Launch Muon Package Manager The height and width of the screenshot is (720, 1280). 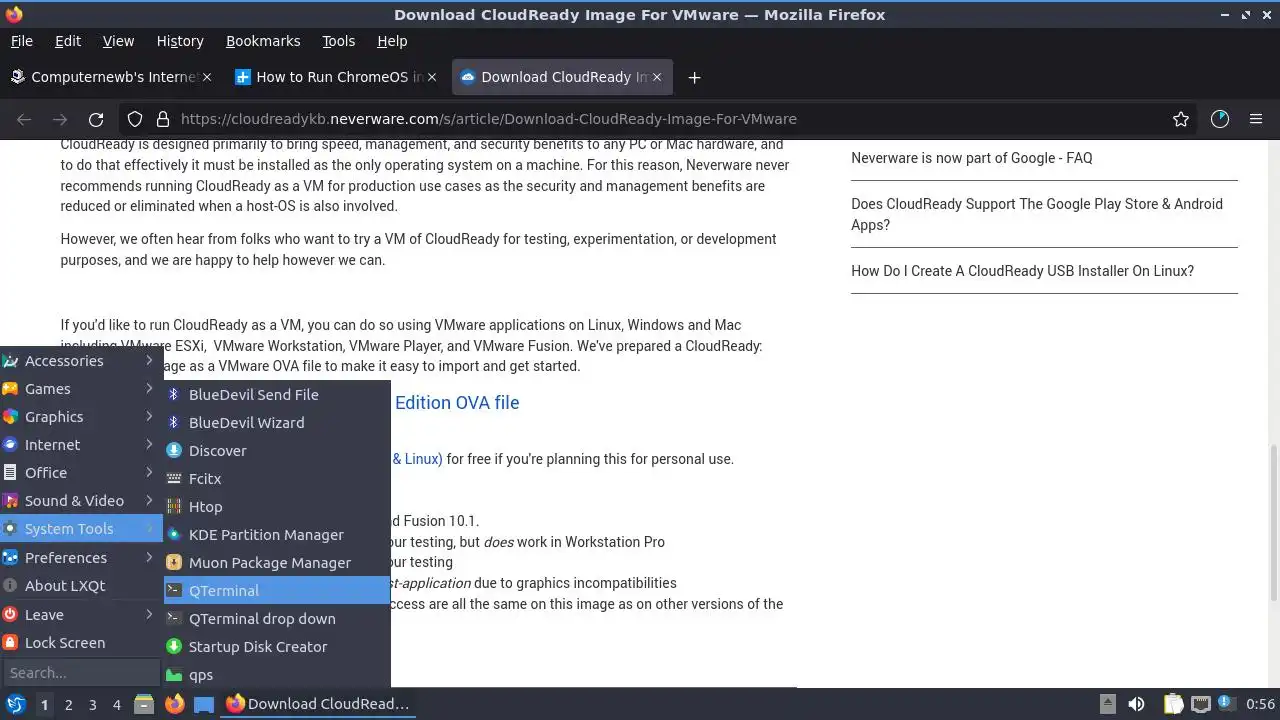pos(277,562)
